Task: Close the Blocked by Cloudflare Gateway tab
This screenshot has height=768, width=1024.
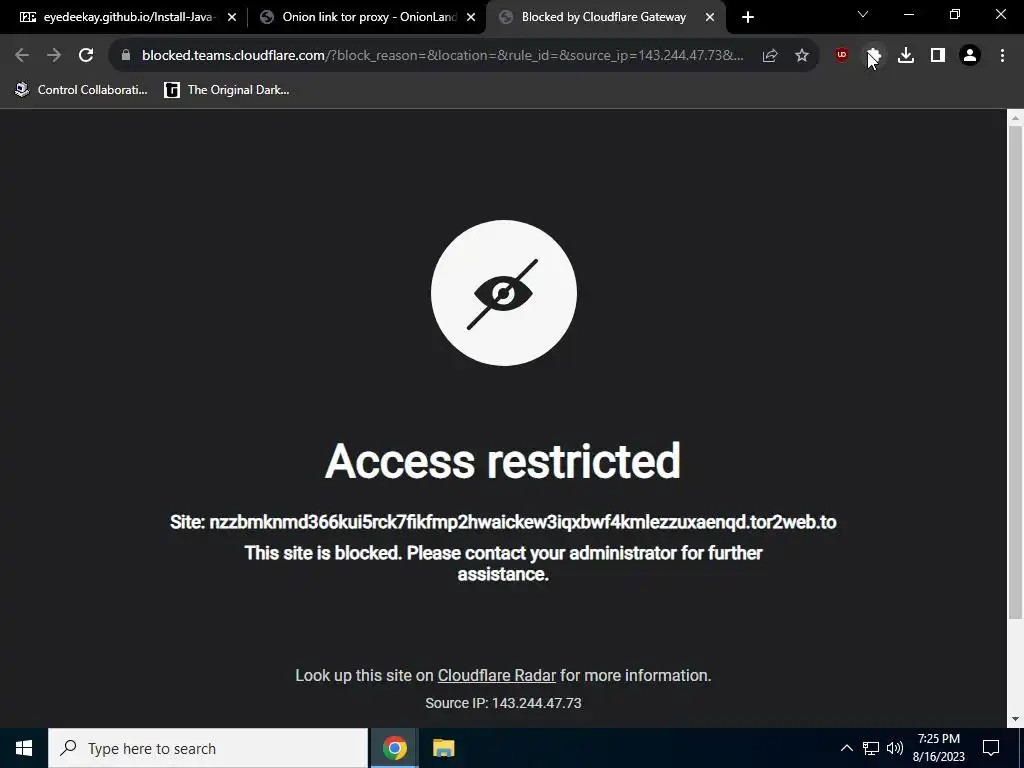Action: tap(710, 18)
